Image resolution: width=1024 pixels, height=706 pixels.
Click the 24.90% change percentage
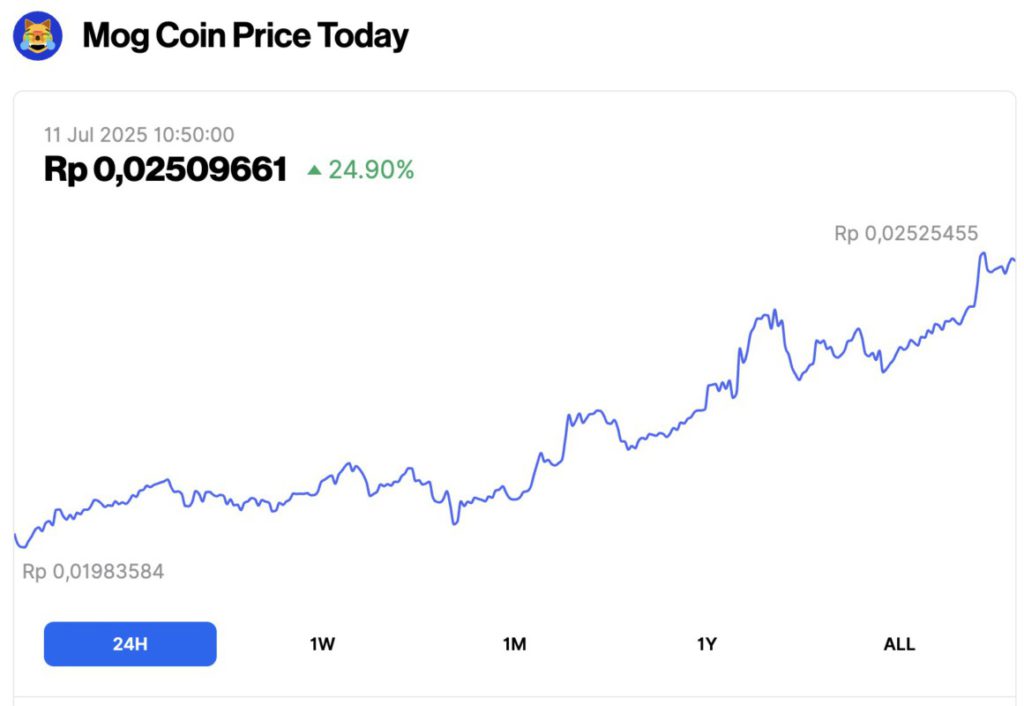tap(371, 171)
